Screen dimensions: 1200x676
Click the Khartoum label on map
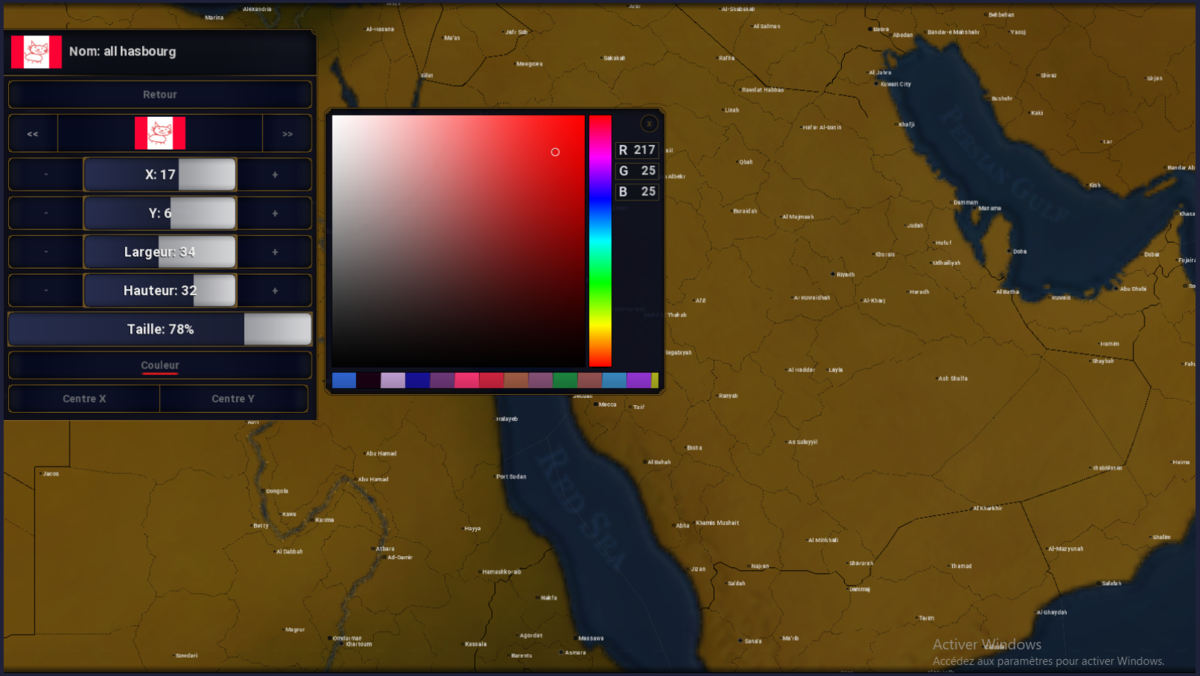click(x=358, y=644)
